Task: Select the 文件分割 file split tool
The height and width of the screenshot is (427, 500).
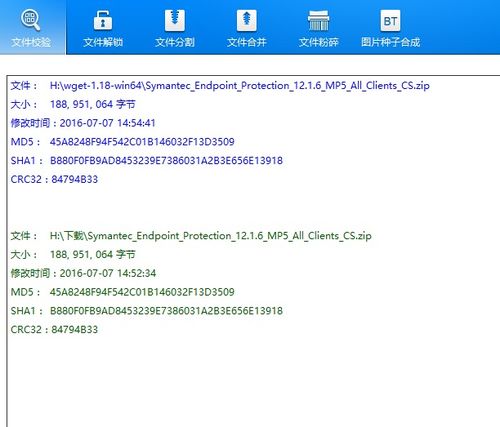Action: [175, 28]
